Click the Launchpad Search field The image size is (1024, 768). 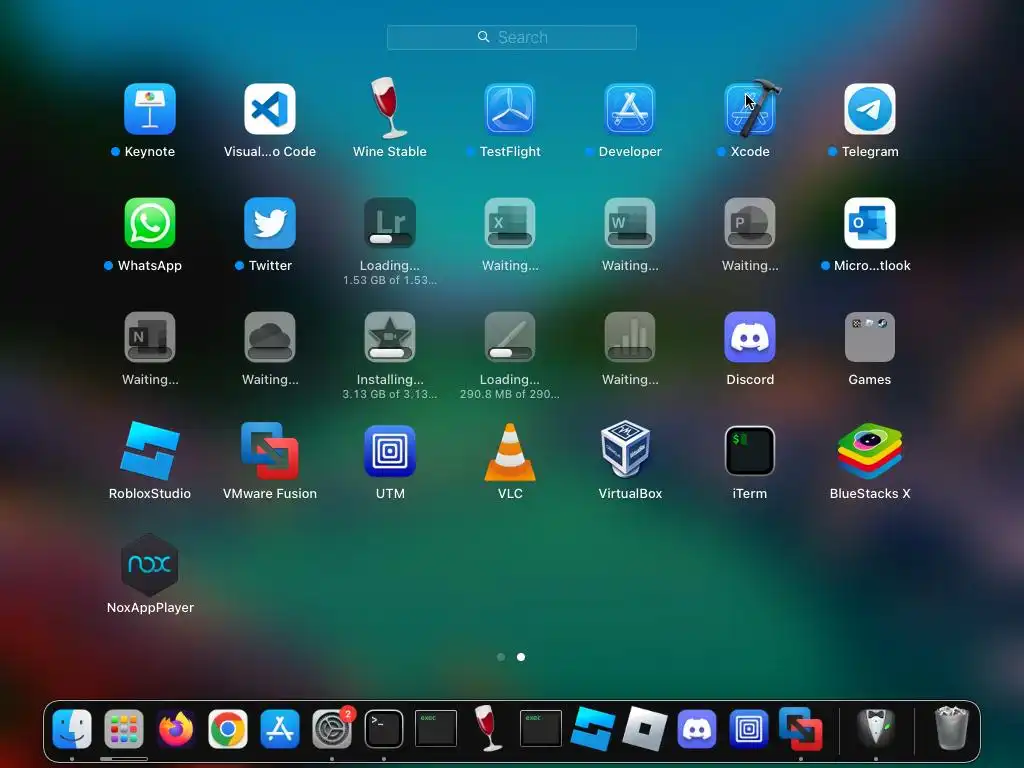click(x=511, y=37)
